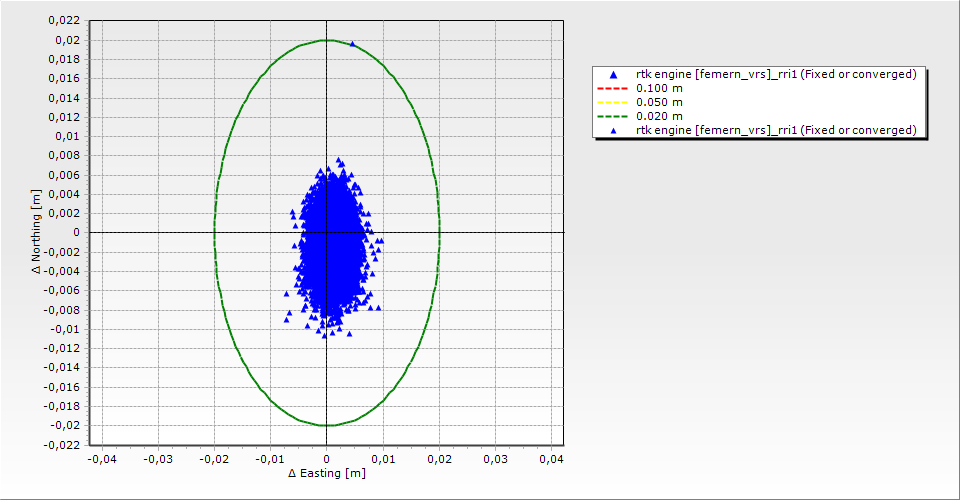Select the yellow dashed line legend swatch
Viewport: 960px width, 500px height.
[613, 102]
